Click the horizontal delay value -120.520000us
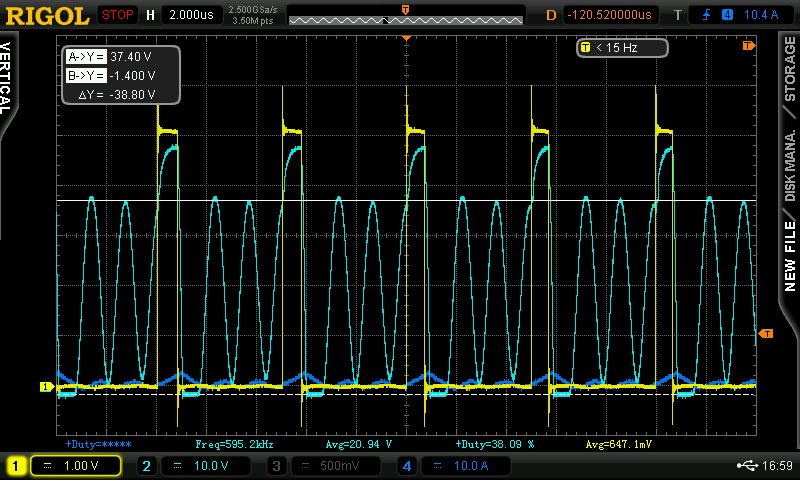This screenshot has width=800, height=480. tap(609, 15)
